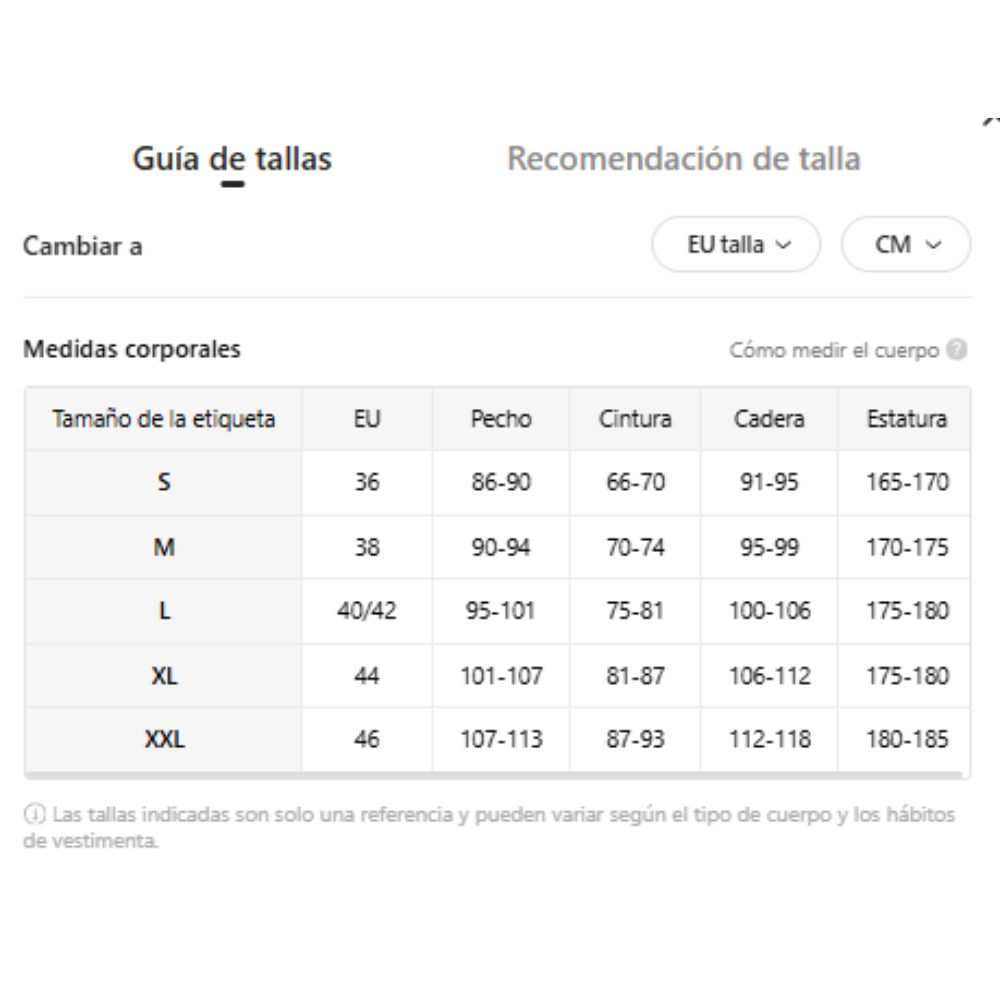Click the Cadera column header
The image size is (1000, 1000).
tap(769, 419)
